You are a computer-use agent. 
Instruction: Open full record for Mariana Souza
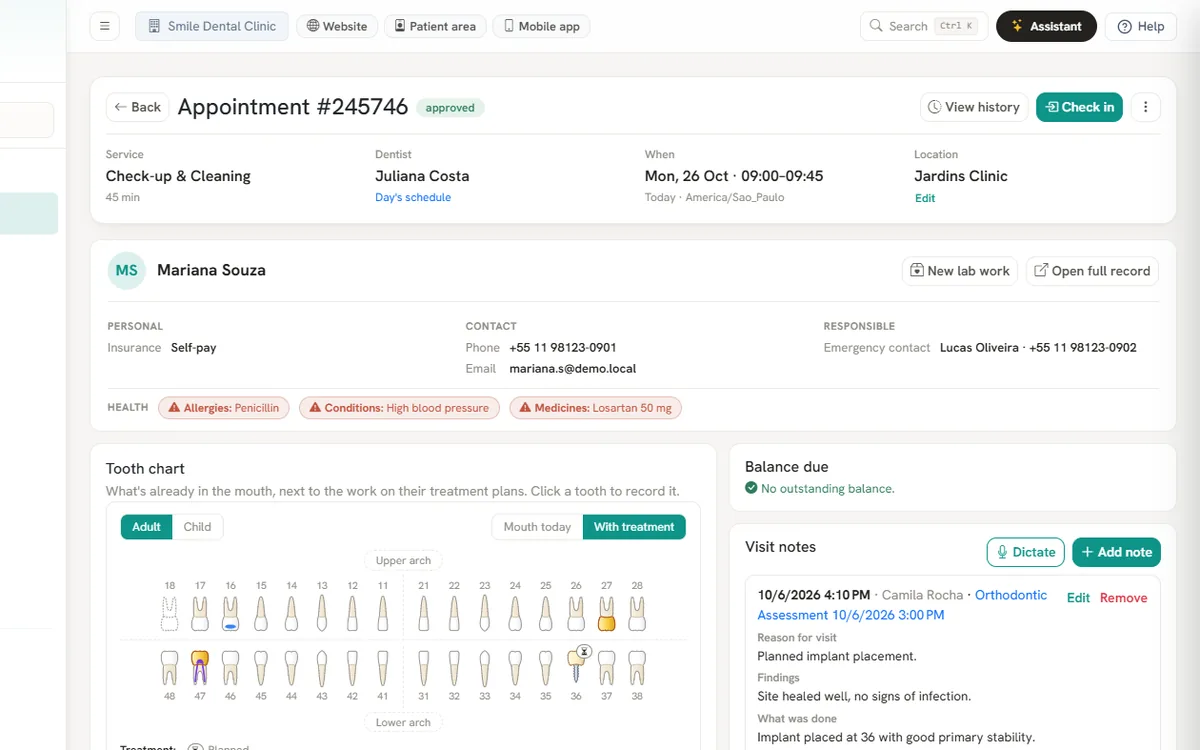tap(1092, 271)
